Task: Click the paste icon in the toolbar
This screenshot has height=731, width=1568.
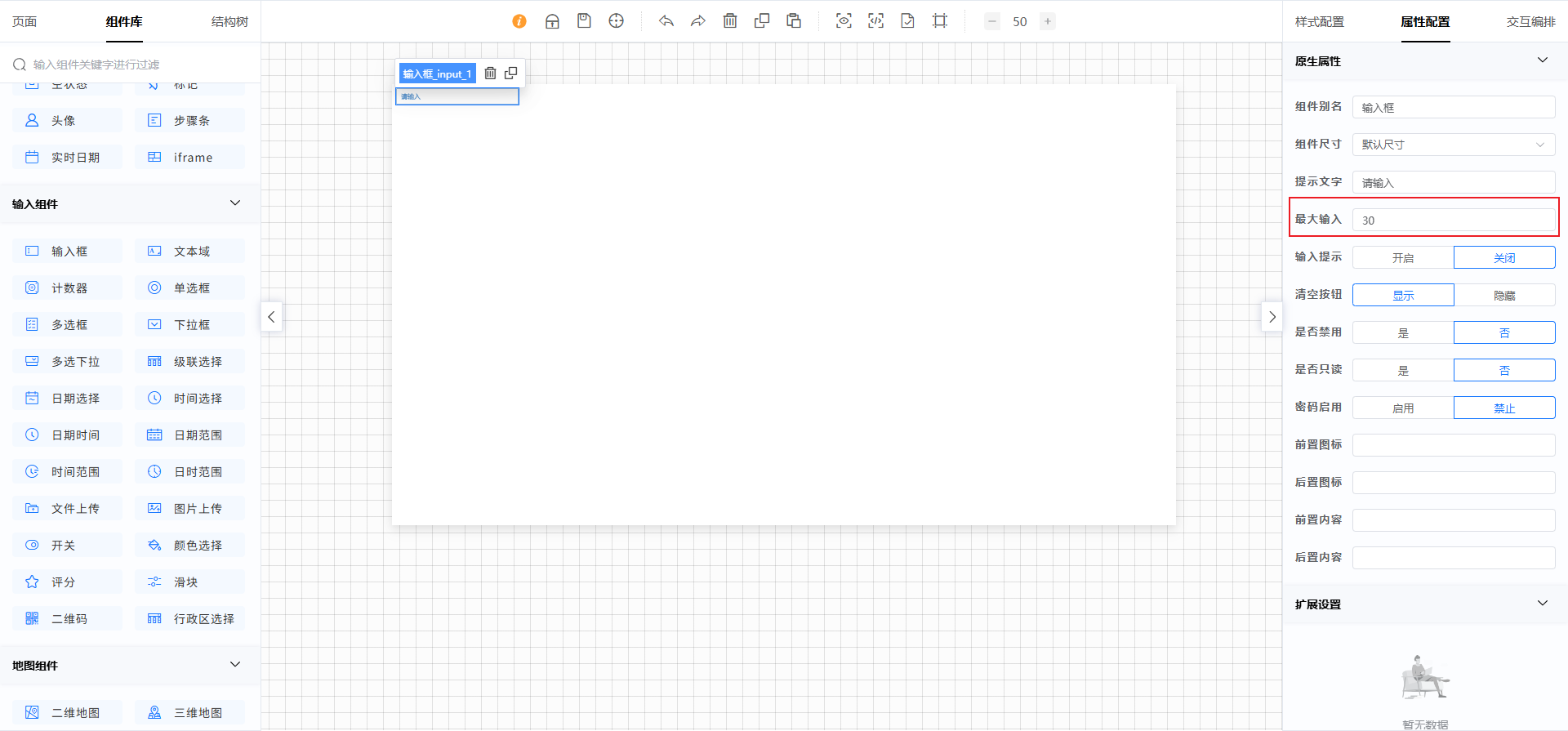Action: pyautogui.click(x=794, y=21)
